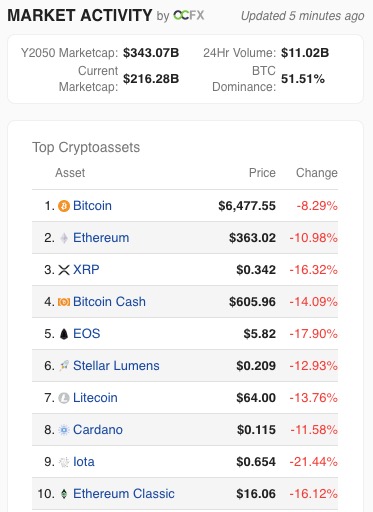Open the Stellar Lumens link
373x512 pixels.
coord(116,366)
